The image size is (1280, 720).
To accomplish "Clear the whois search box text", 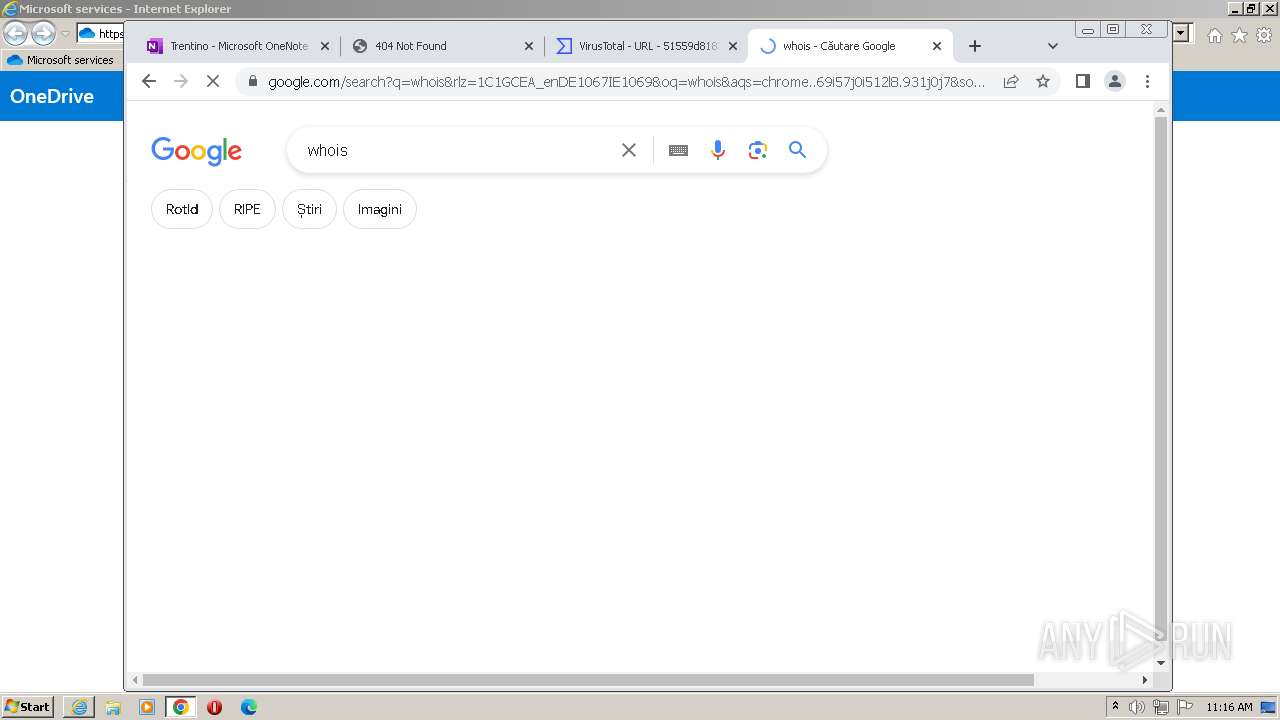I will [x=629, y=150].
